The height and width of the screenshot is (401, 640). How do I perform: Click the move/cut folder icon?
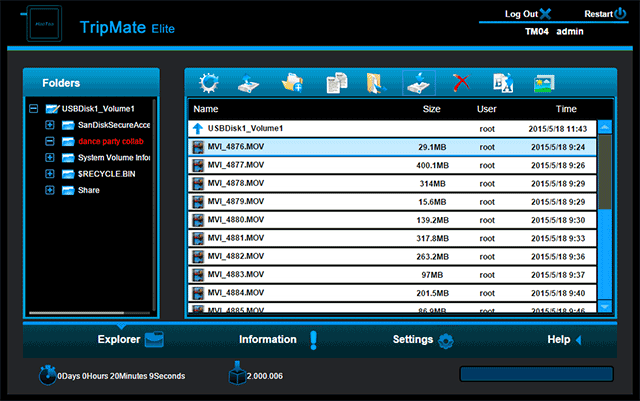click(376, 83)
